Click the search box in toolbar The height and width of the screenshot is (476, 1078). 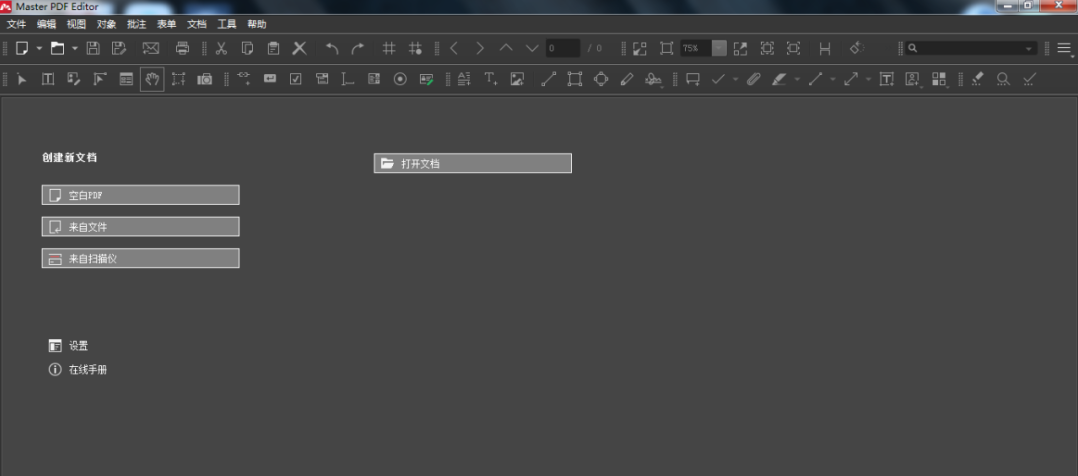pos(971,48)
